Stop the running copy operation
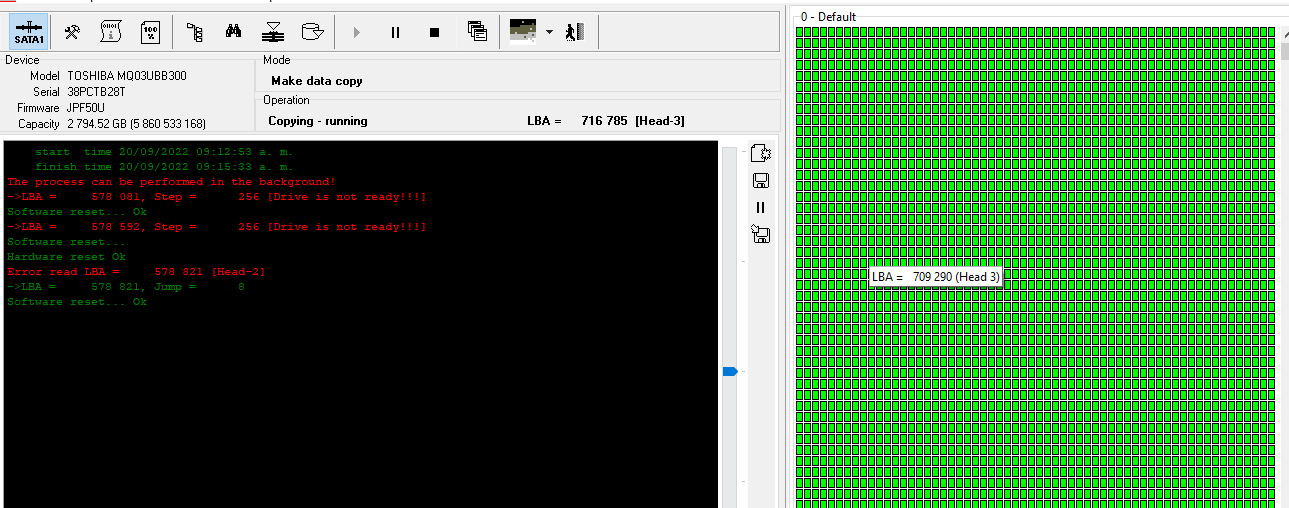The height and width of the screenshot is (508, 1289). (434, 32)
